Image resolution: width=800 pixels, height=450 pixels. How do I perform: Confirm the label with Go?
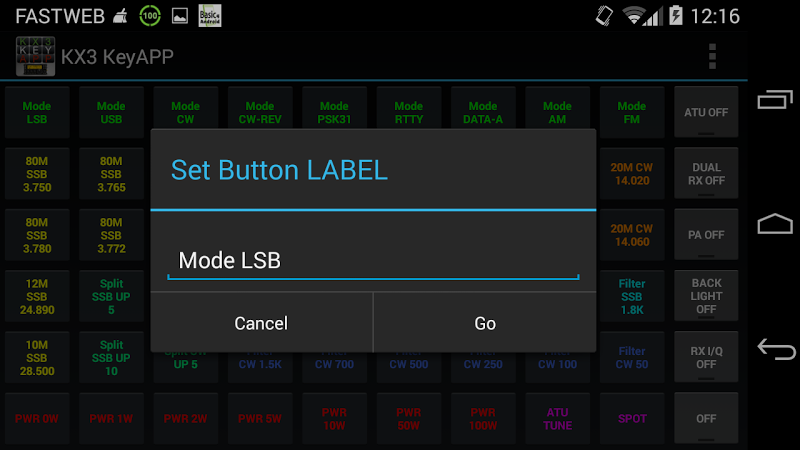[485, 322]
